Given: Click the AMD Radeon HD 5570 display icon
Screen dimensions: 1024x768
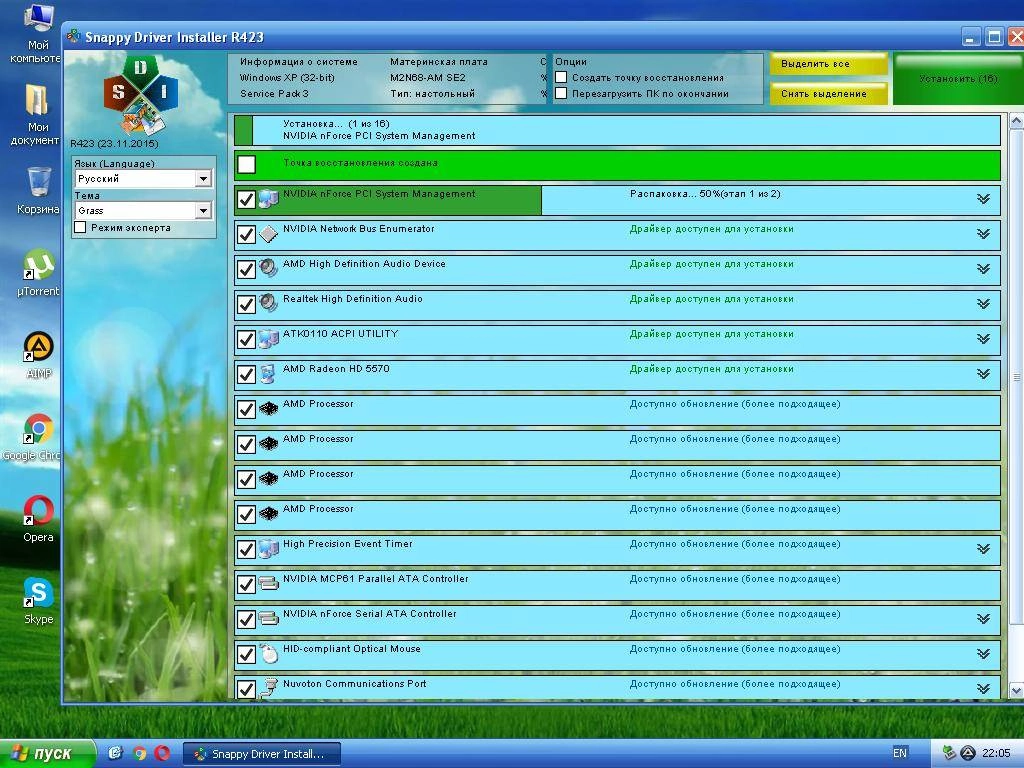Looking at the screenshot, I should (x=268, y=374).
